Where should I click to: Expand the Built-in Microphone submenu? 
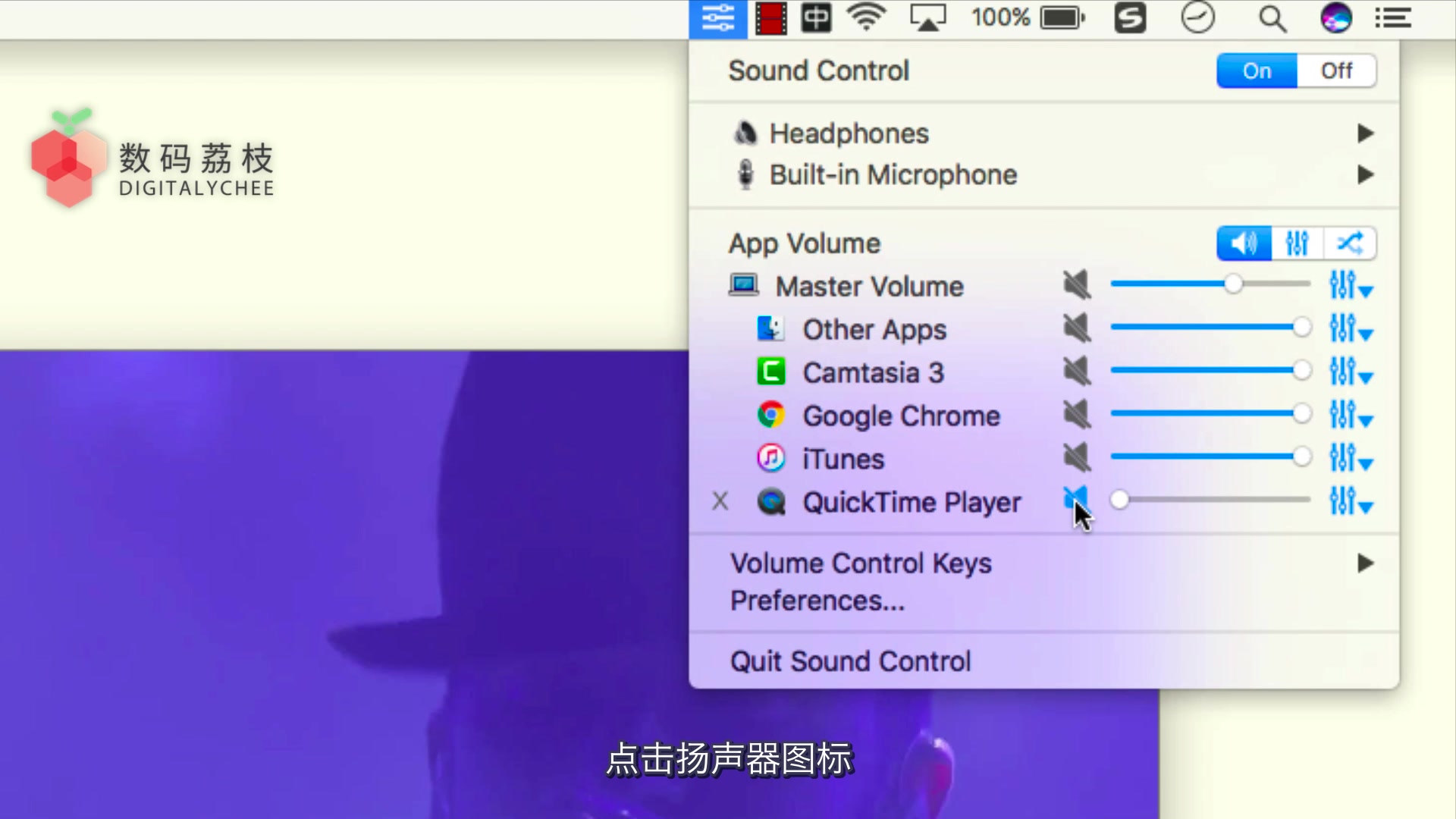[1365, 175]
